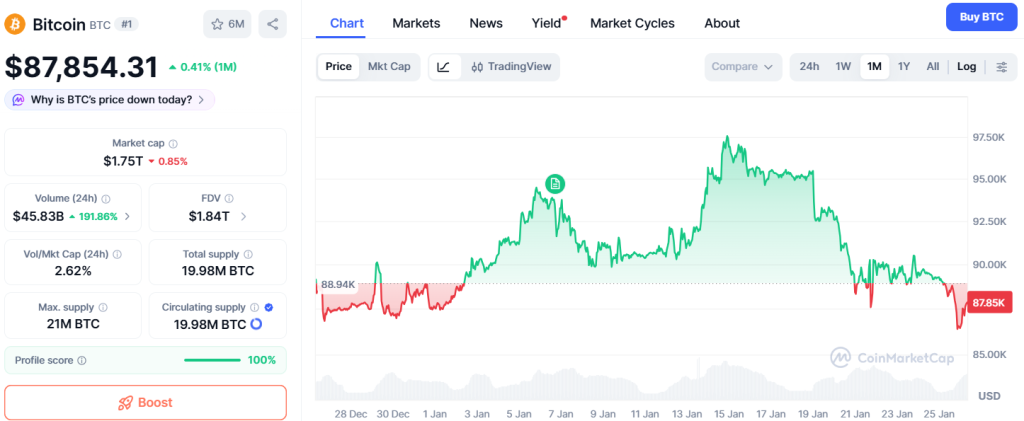1024x421 pixels.
Task: Click the news document marker on chart
Action: 555,183
